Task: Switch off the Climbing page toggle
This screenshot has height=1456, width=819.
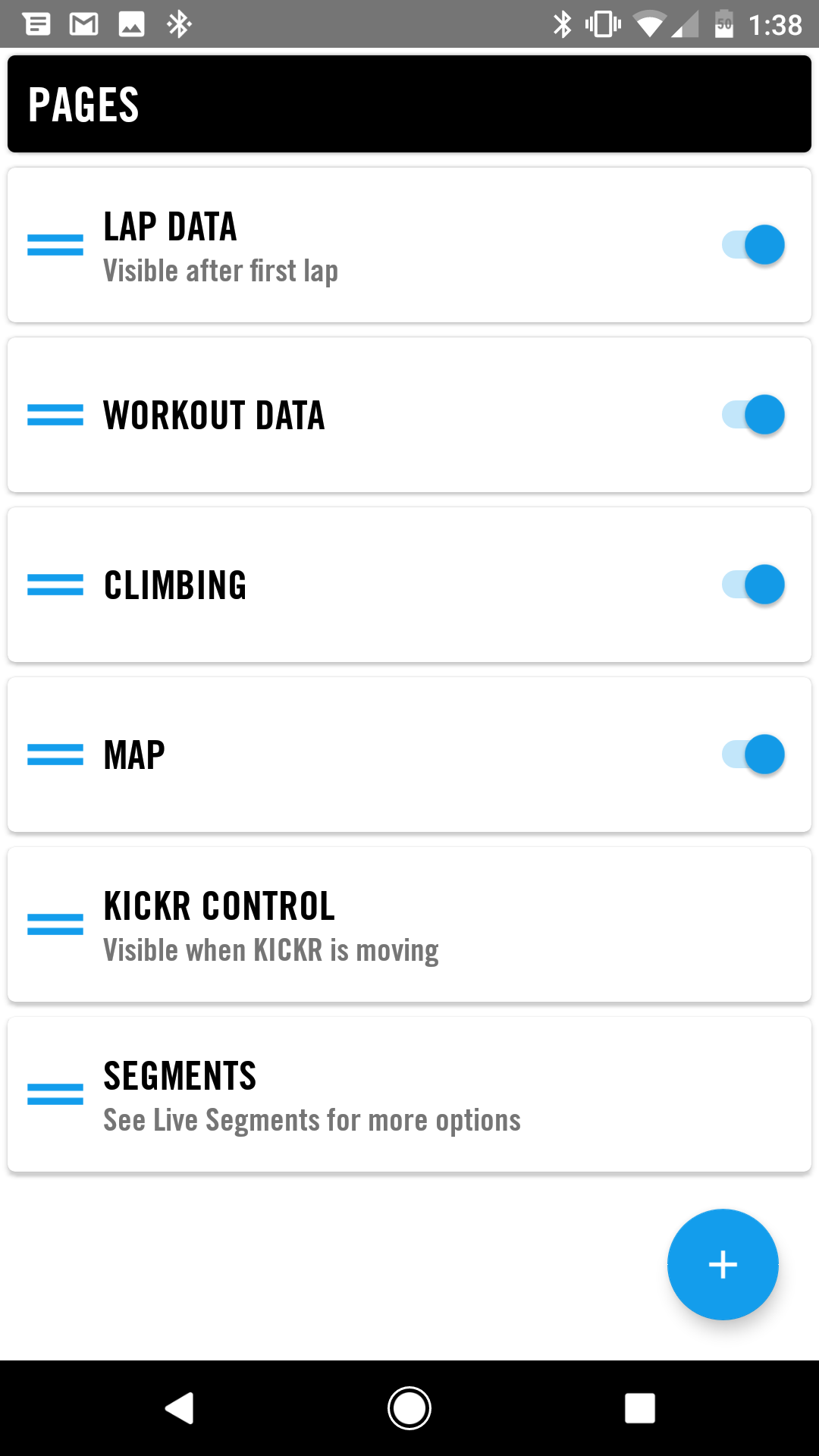Action: [753, 585]
